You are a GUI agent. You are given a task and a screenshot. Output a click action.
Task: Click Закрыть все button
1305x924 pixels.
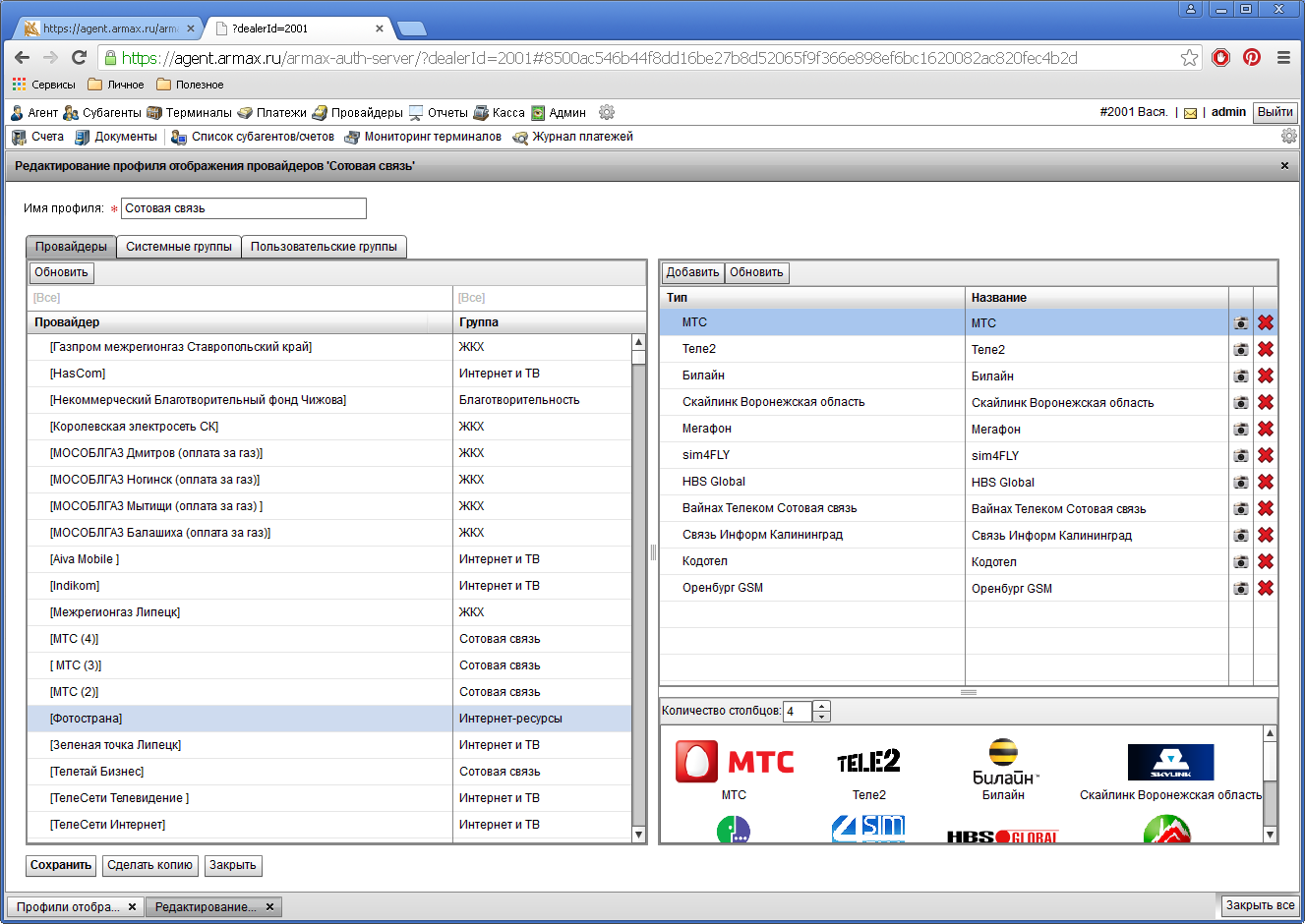tap(1260, 905)
